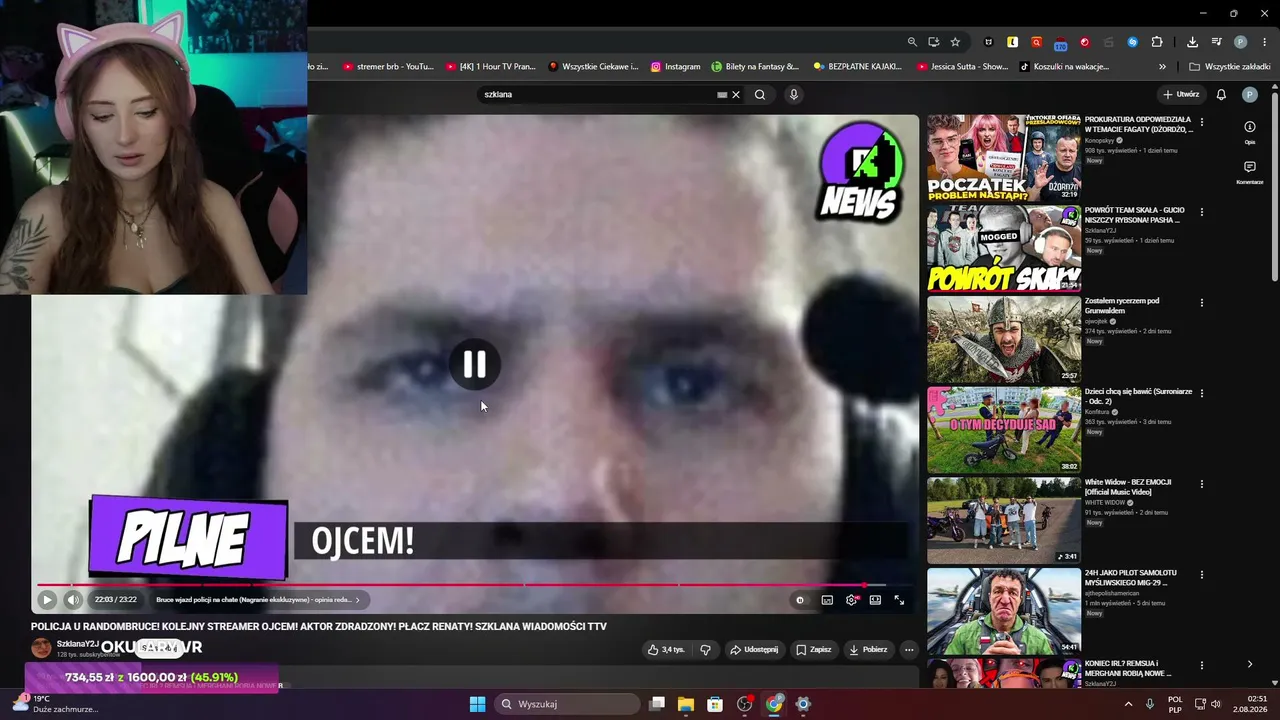The width and height of the screenshot is (1280, 720).
Task: Open the Opis description panel
Action: 1250,132
